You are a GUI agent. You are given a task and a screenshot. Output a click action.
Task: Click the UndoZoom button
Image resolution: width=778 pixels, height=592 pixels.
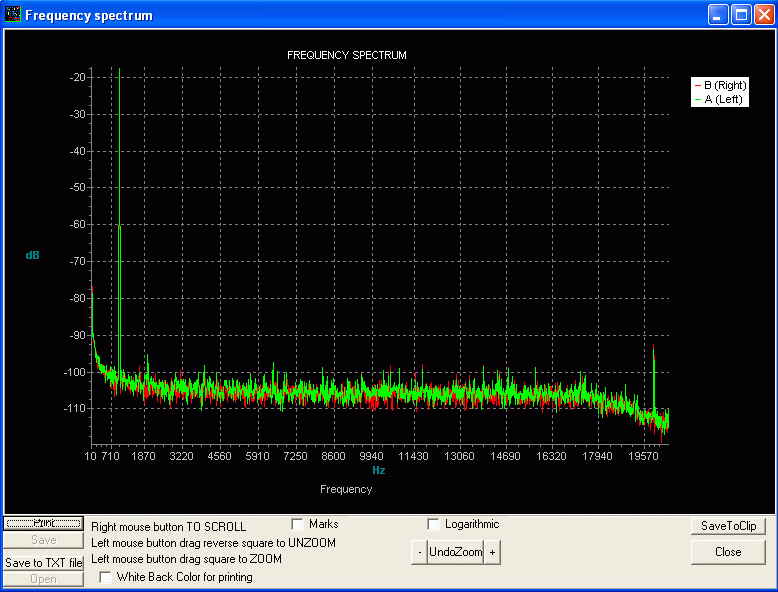pos(455,552)
